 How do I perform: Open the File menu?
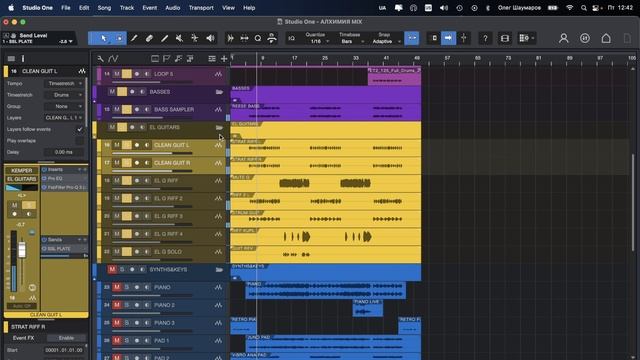[x=66, y=8]
